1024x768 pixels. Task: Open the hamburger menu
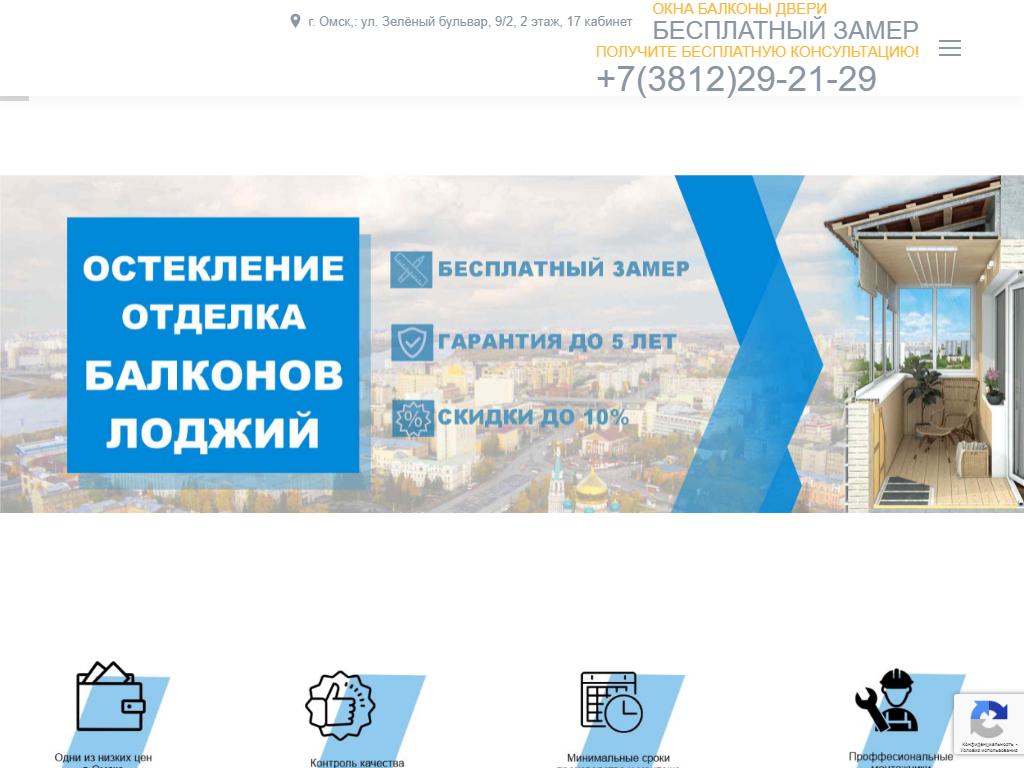coord(949,48)
